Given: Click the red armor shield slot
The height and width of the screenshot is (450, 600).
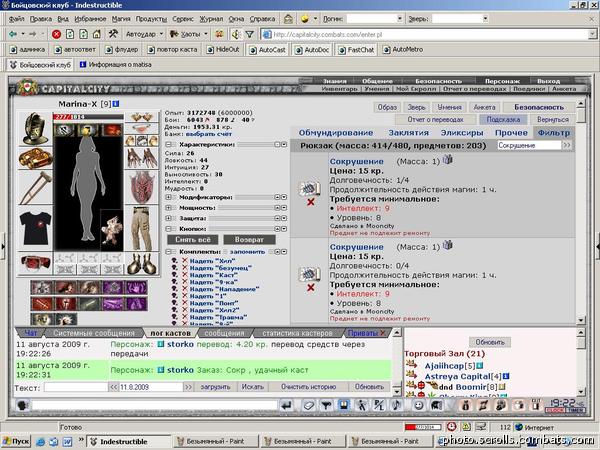Looking at the screenshot, I should pos(142,187).
